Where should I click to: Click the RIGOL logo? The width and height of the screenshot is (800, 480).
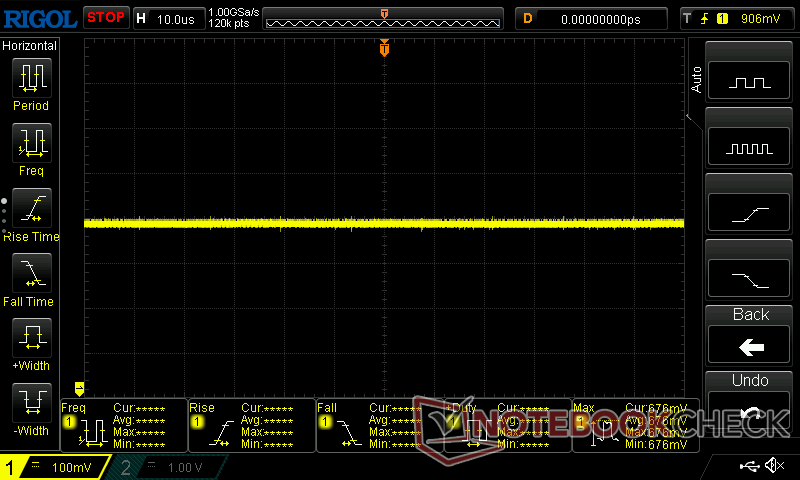point(40,19)
